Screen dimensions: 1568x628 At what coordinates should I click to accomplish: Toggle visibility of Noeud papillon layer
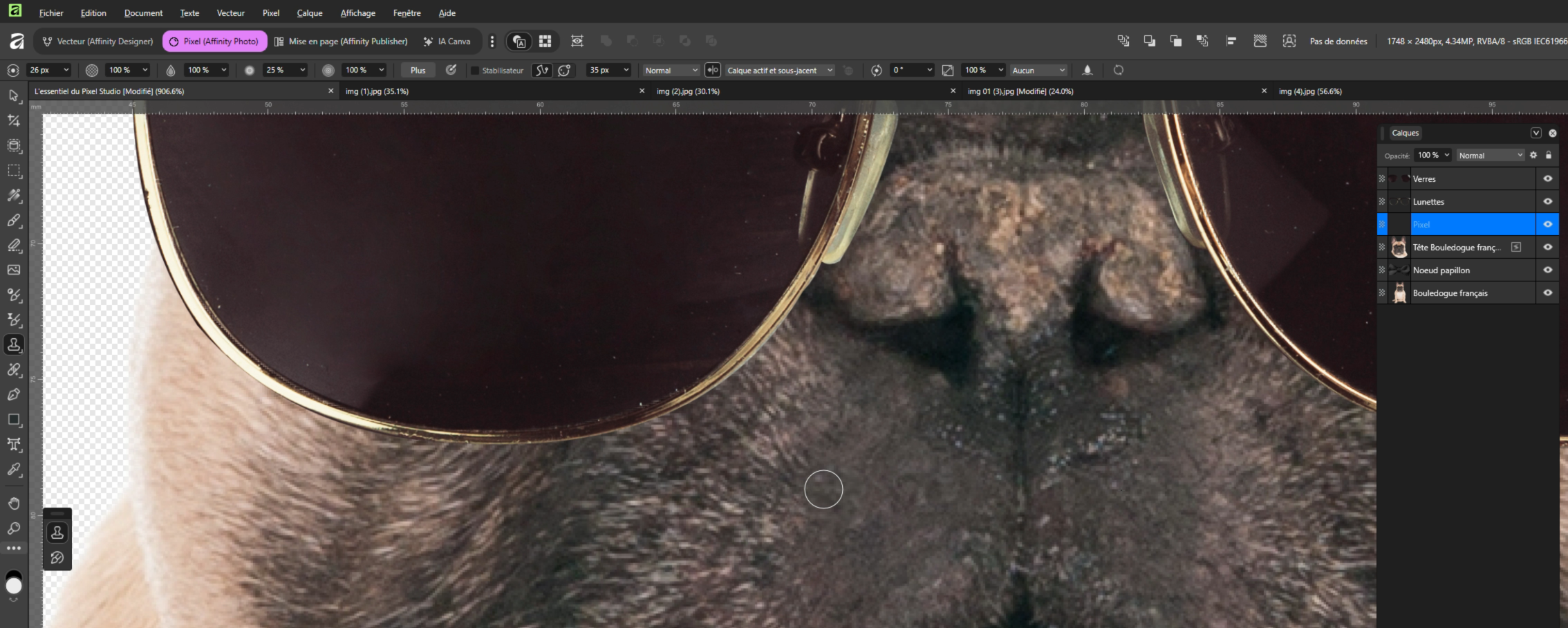pyautogui.click(x=1547, y=270)
